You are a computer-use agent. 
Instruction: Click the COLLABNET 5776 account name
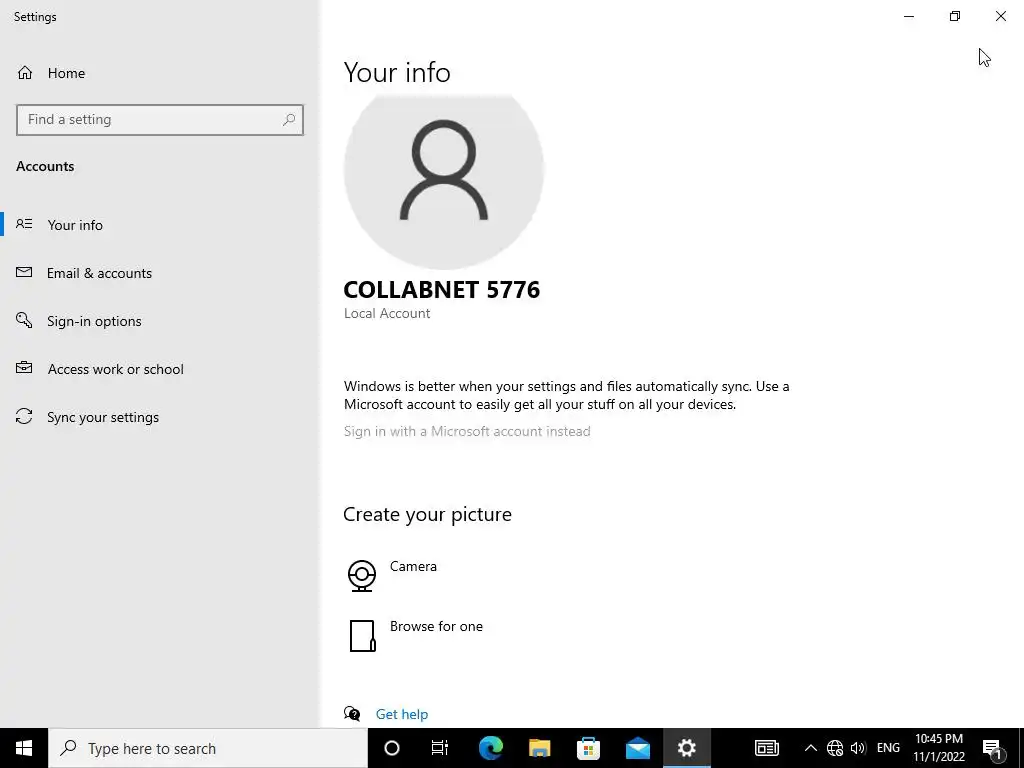tap(442, 290)
